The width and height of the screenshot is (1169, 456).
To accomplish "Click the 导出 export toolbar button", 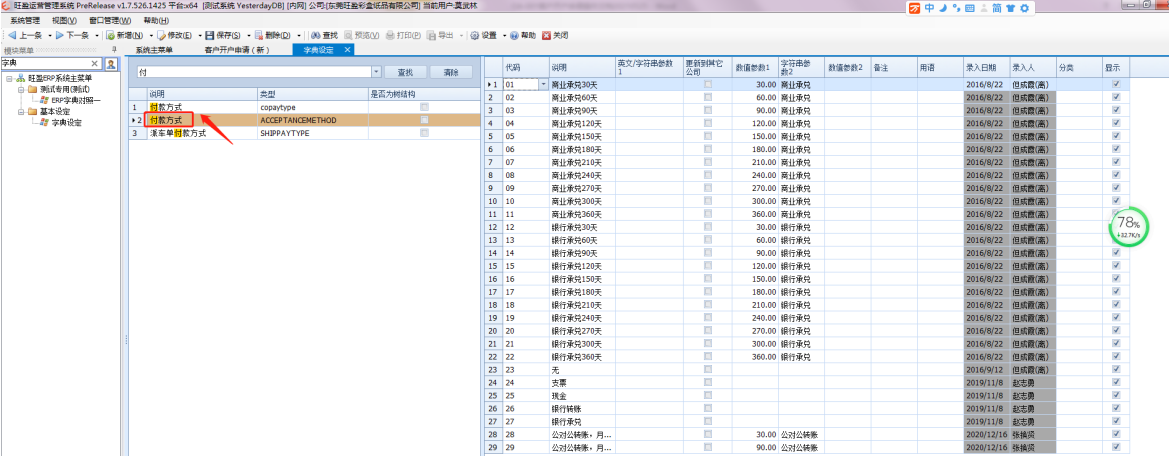I will click(441, 35).
